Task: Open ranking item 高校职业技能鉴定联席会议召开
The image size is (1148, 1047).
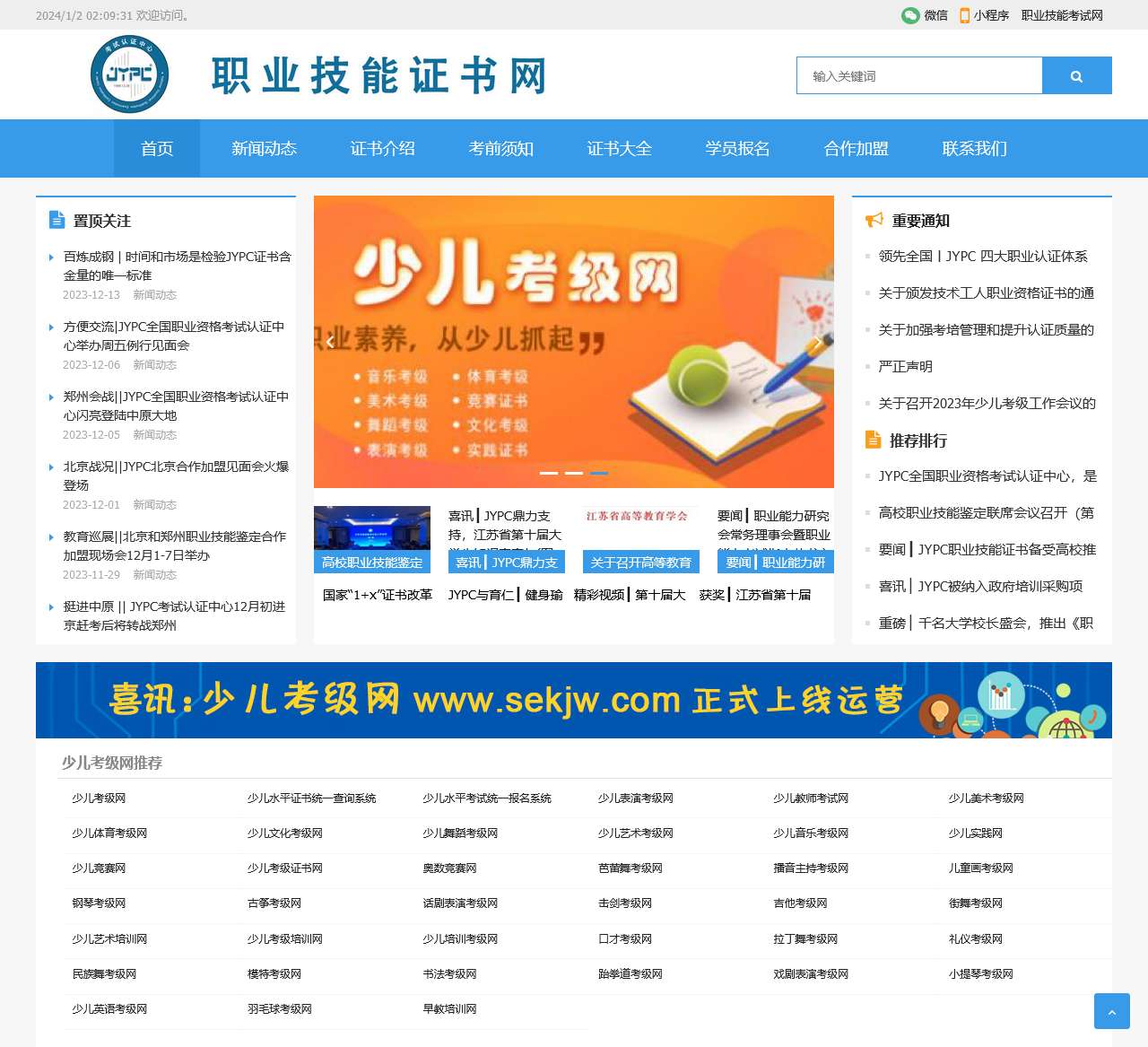Action: tap(987, 512)
